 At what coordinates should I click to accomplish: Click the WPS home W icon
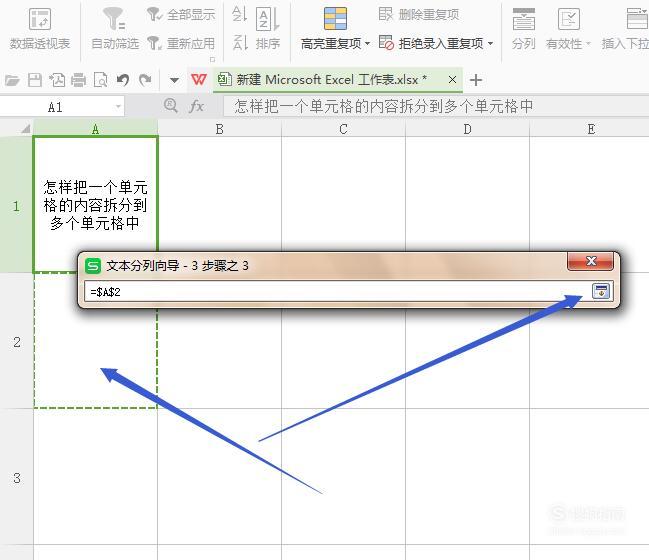199,79
